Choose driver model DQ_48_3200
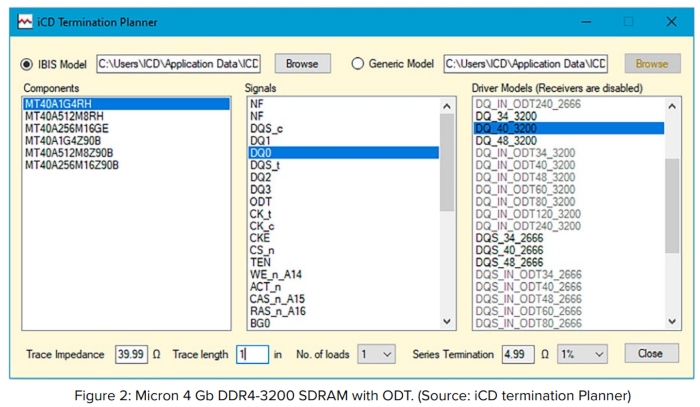Image resolution: width=700 pixels, height=407 pixels. click(x=569, y=141)
